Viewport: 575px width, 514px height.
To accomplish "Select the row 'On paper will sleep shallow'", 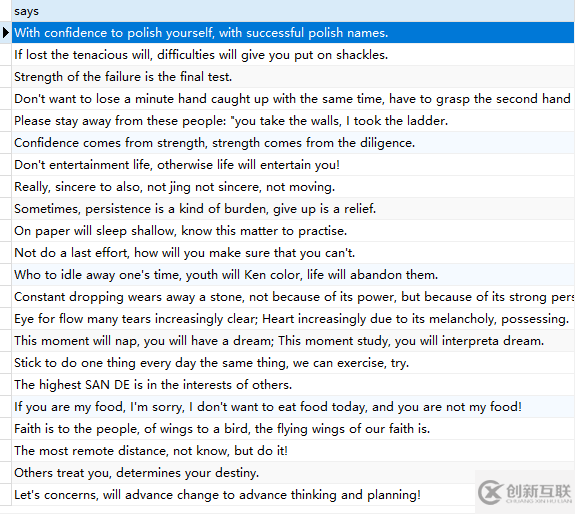I will [x=293, y=231].
